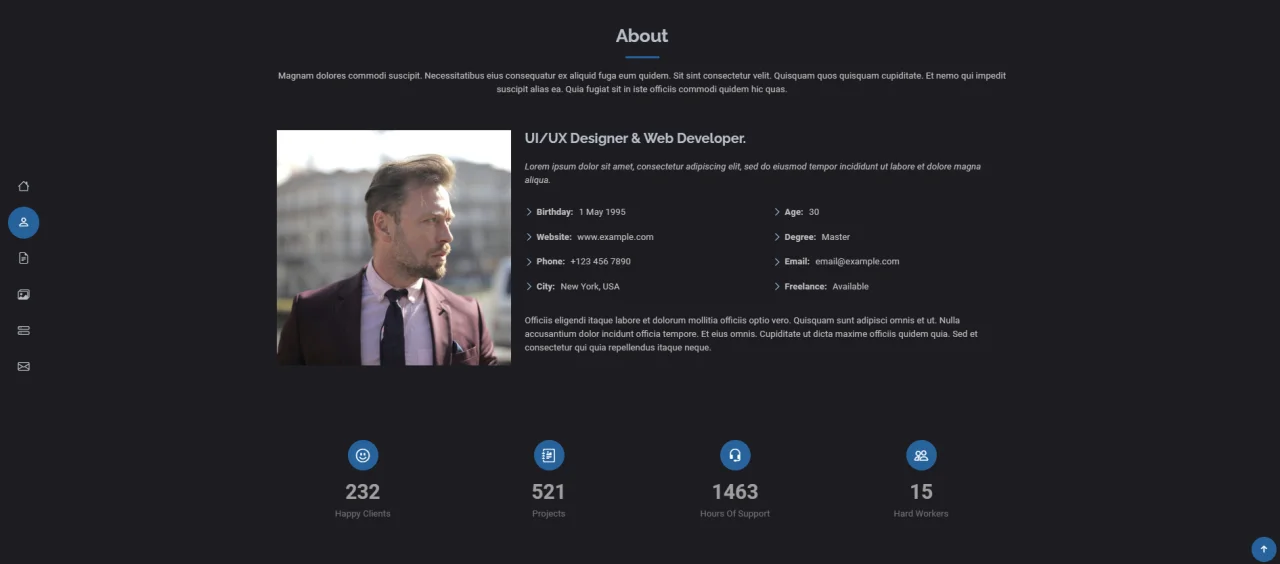
Task: Click the Happy Clients smiley icon
Action: pos(363,455)
